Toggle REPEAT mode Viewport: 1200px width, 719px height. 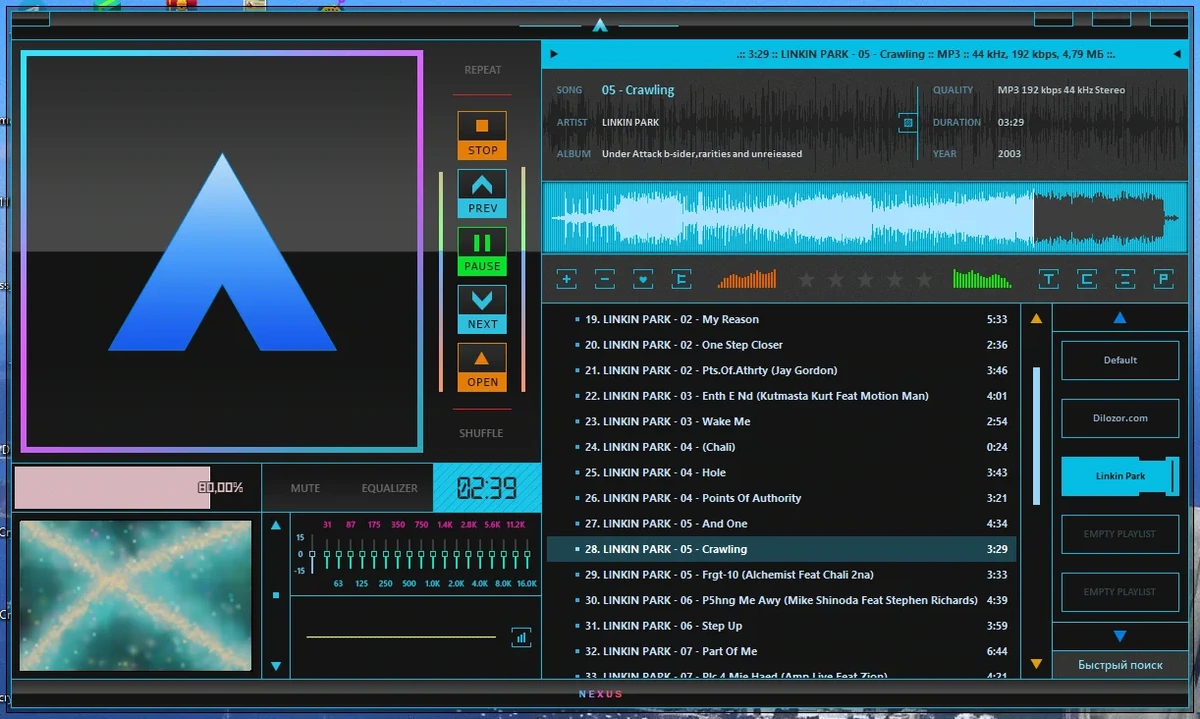(483, 70)
